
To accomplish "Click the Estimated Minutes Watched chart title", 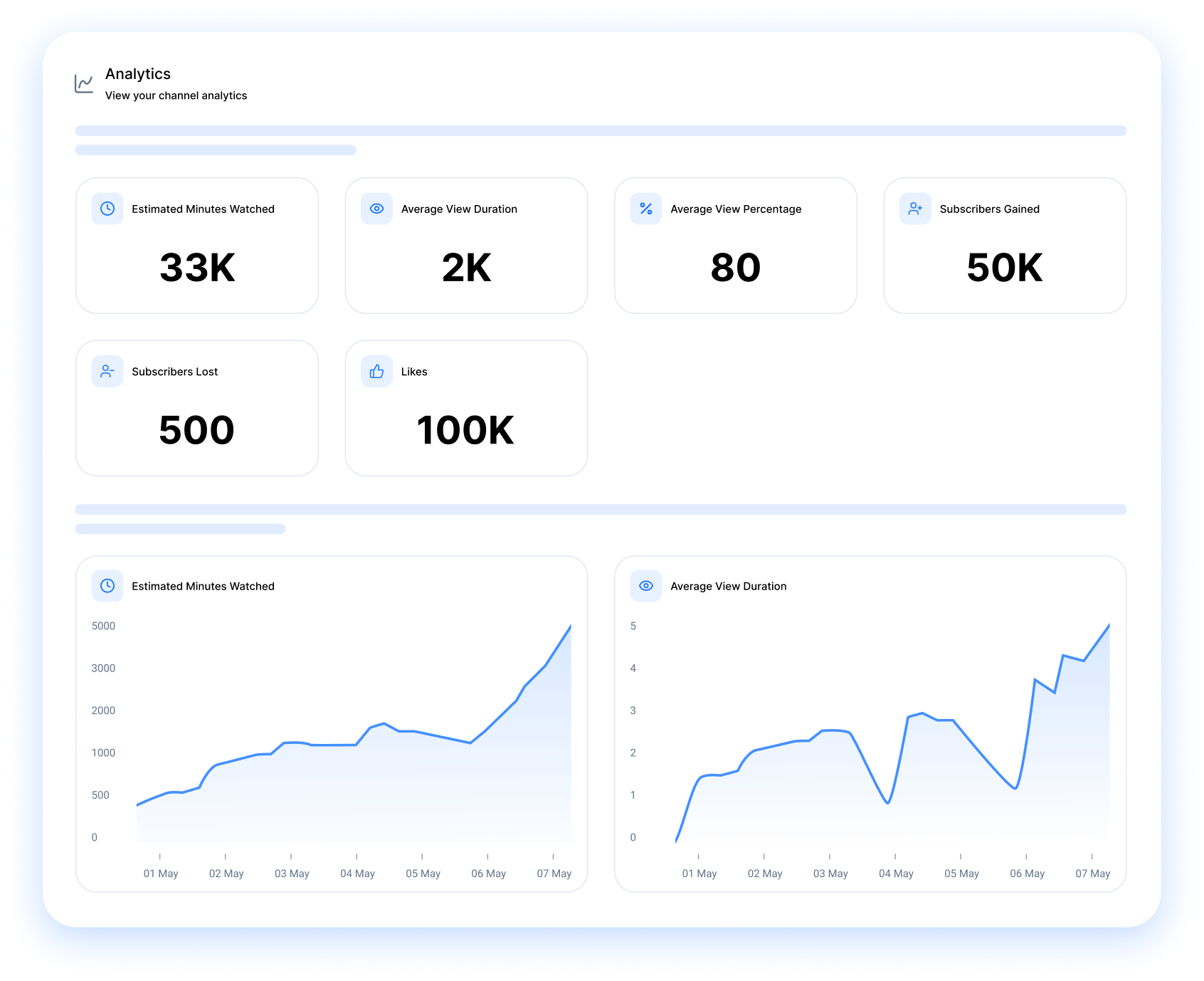I will click(203, 586).
